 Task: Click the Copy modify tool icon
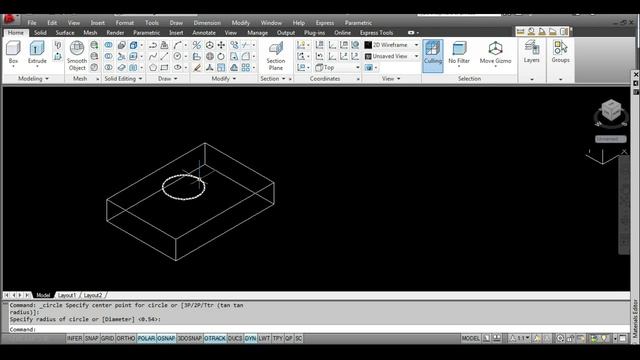click(x=234, y=45)
